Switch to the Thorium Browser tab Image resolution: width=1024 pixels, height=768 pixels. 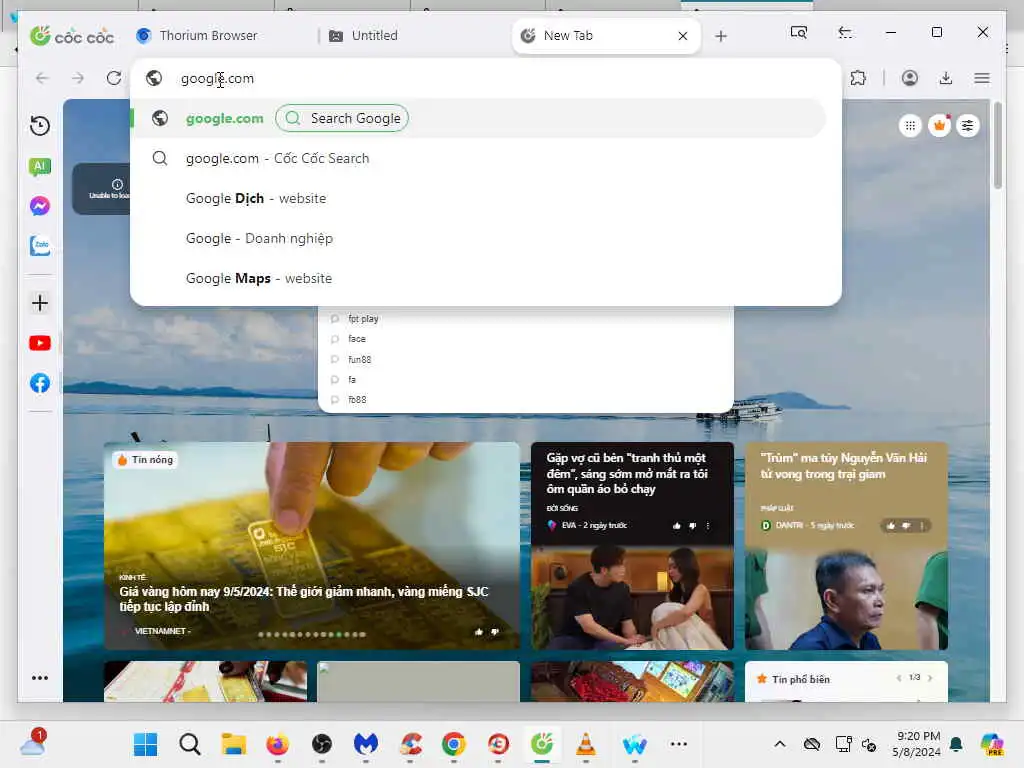pyautogui.click(x=209, y=35)
